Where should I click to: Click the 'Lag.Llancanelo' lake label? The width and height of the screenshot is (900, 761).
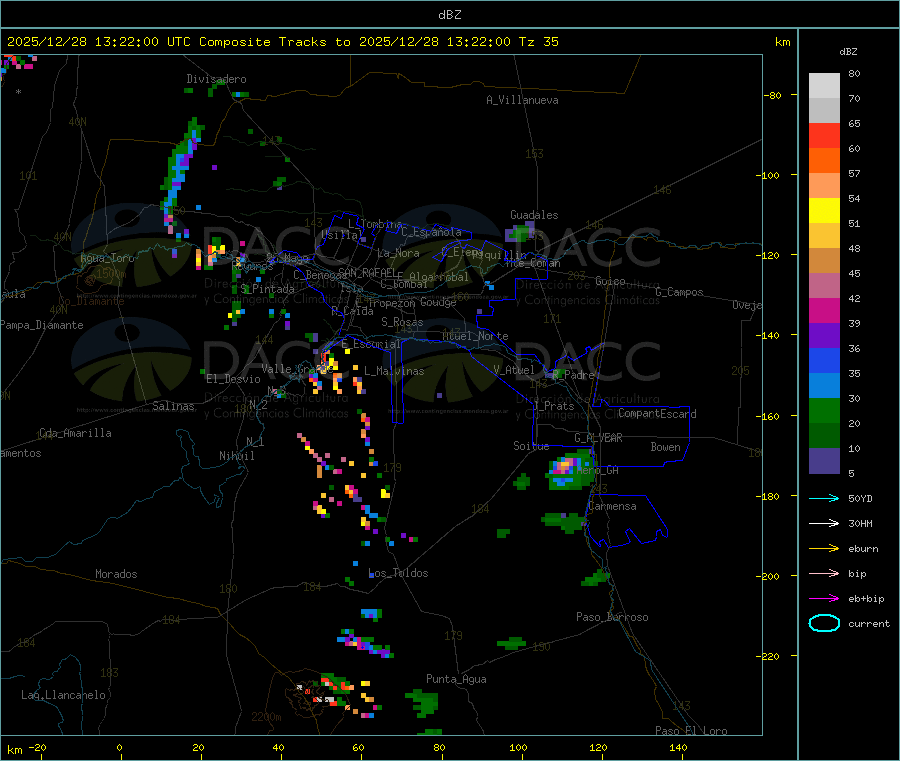pyautogui.click(x=64, y=695)
